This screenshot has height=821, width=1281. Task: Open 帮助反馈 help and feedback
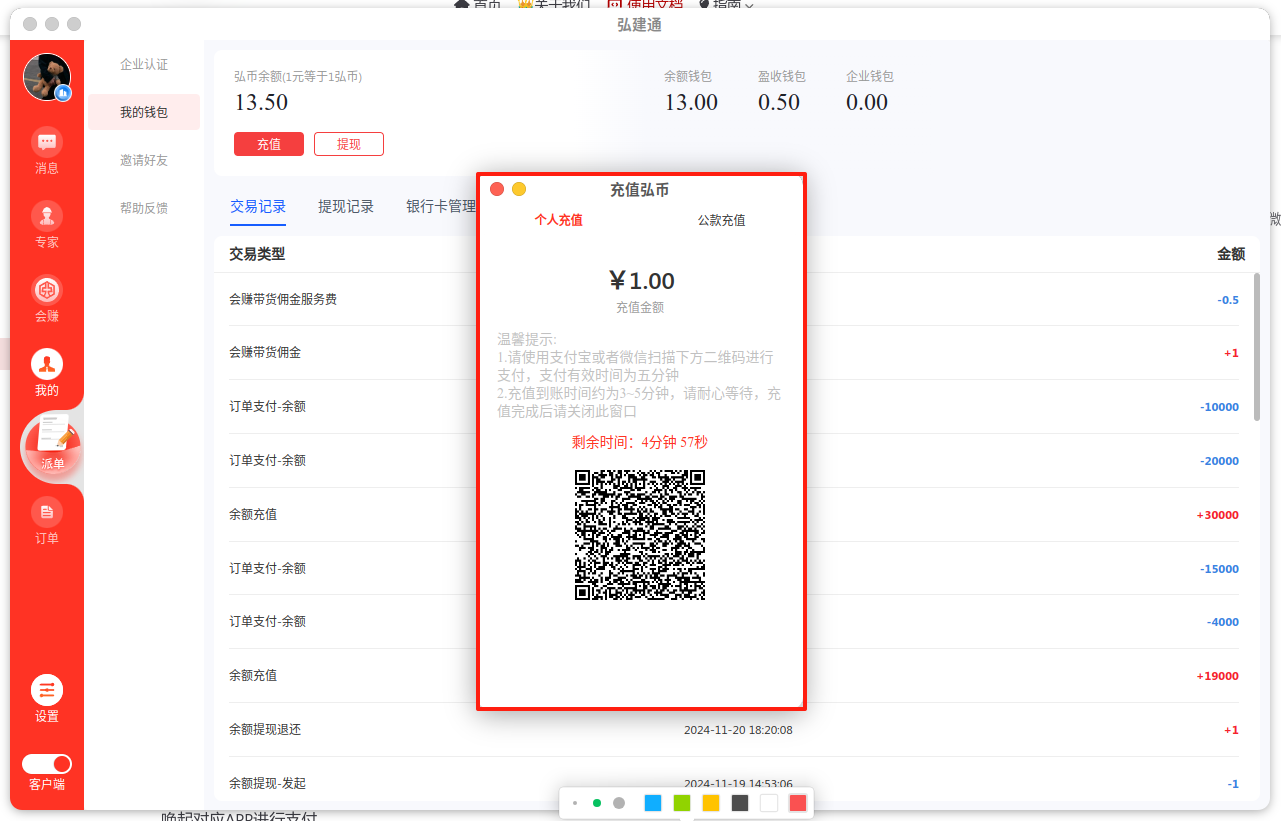(x=144, y=208)
